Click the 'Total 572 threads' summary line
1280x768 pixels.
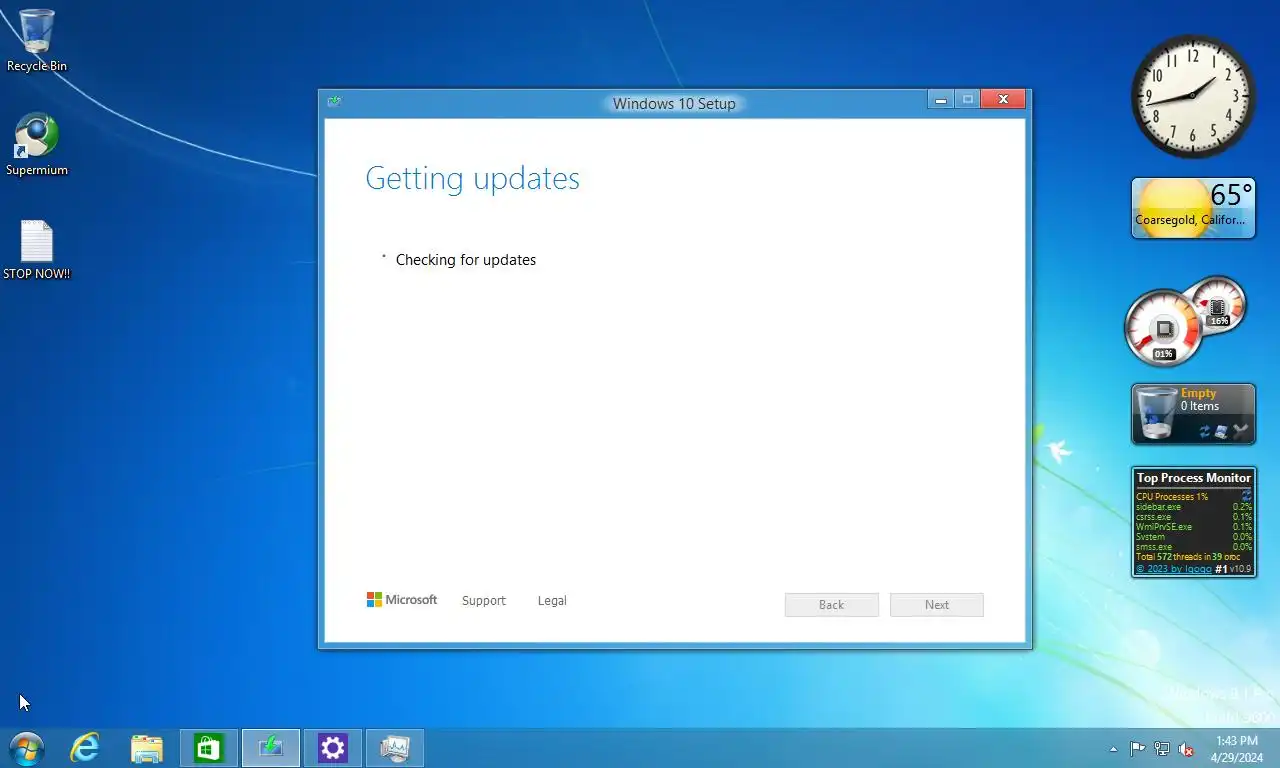(1188, 557)
